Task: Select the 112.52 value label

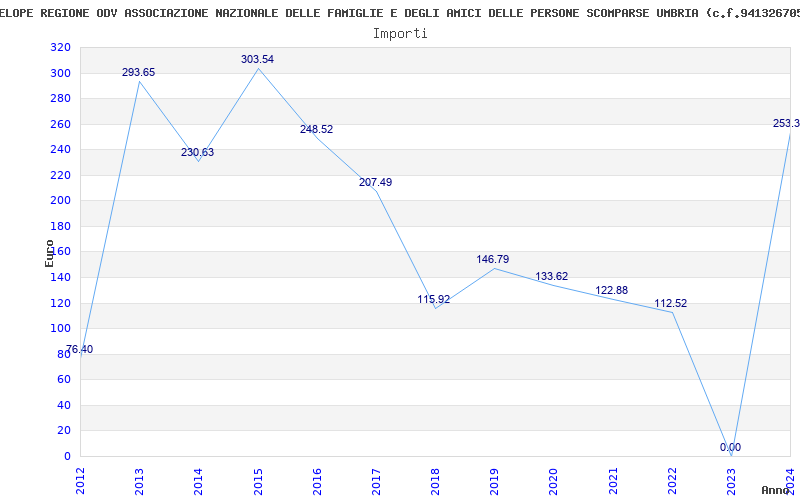Action: (671, 304)
